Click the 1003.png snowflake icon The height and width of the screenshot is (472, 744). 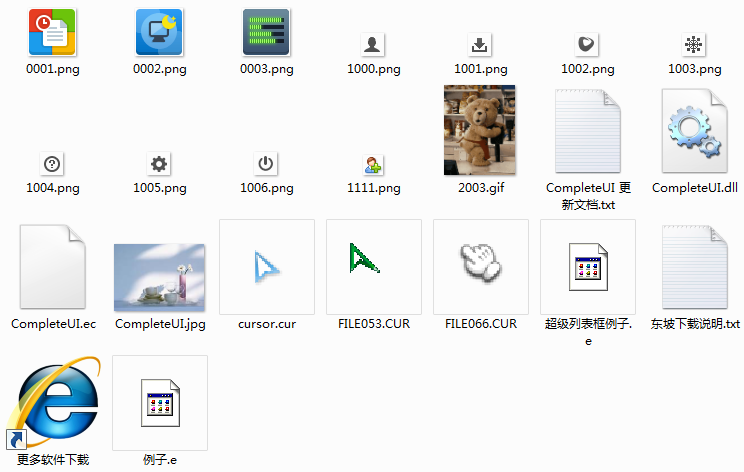point(693,45)
